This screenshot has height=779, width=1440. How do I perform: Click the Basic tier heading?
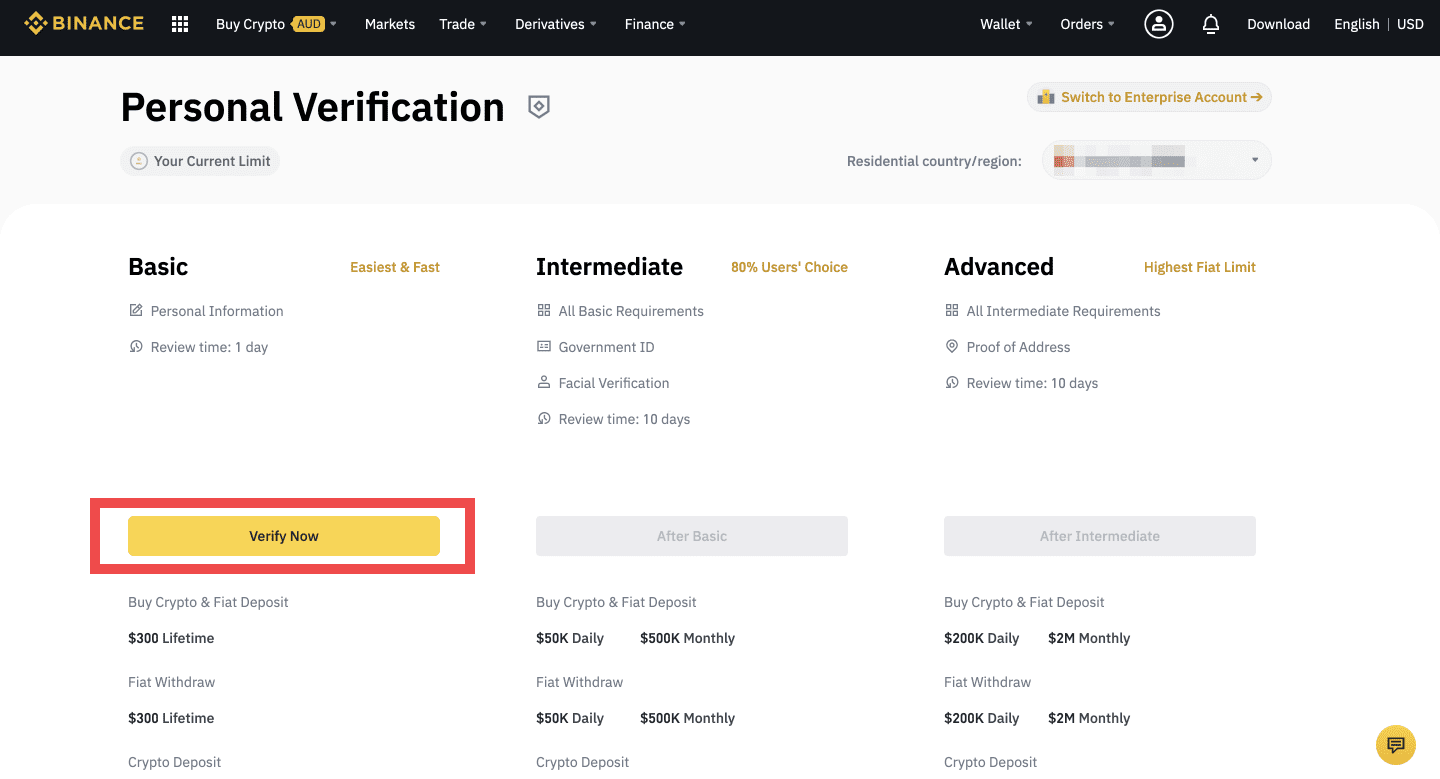(x=158, y=267)
